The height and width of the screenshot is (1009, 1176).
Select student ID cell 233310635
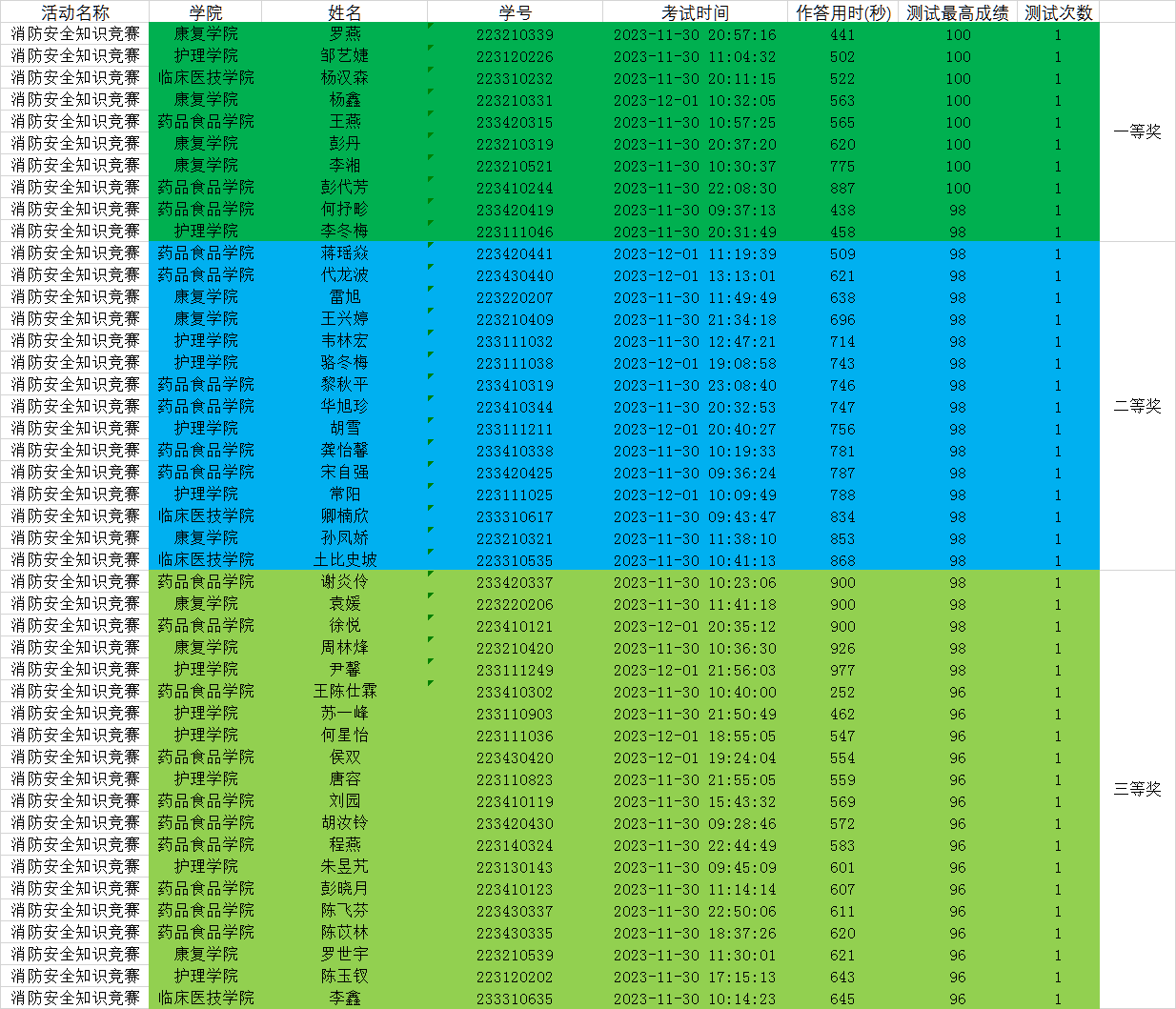[x=515, y=999]
